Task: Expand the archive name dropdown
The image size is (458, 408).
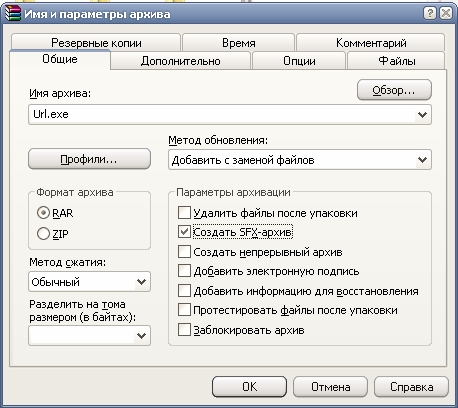Action: (422, 115)
